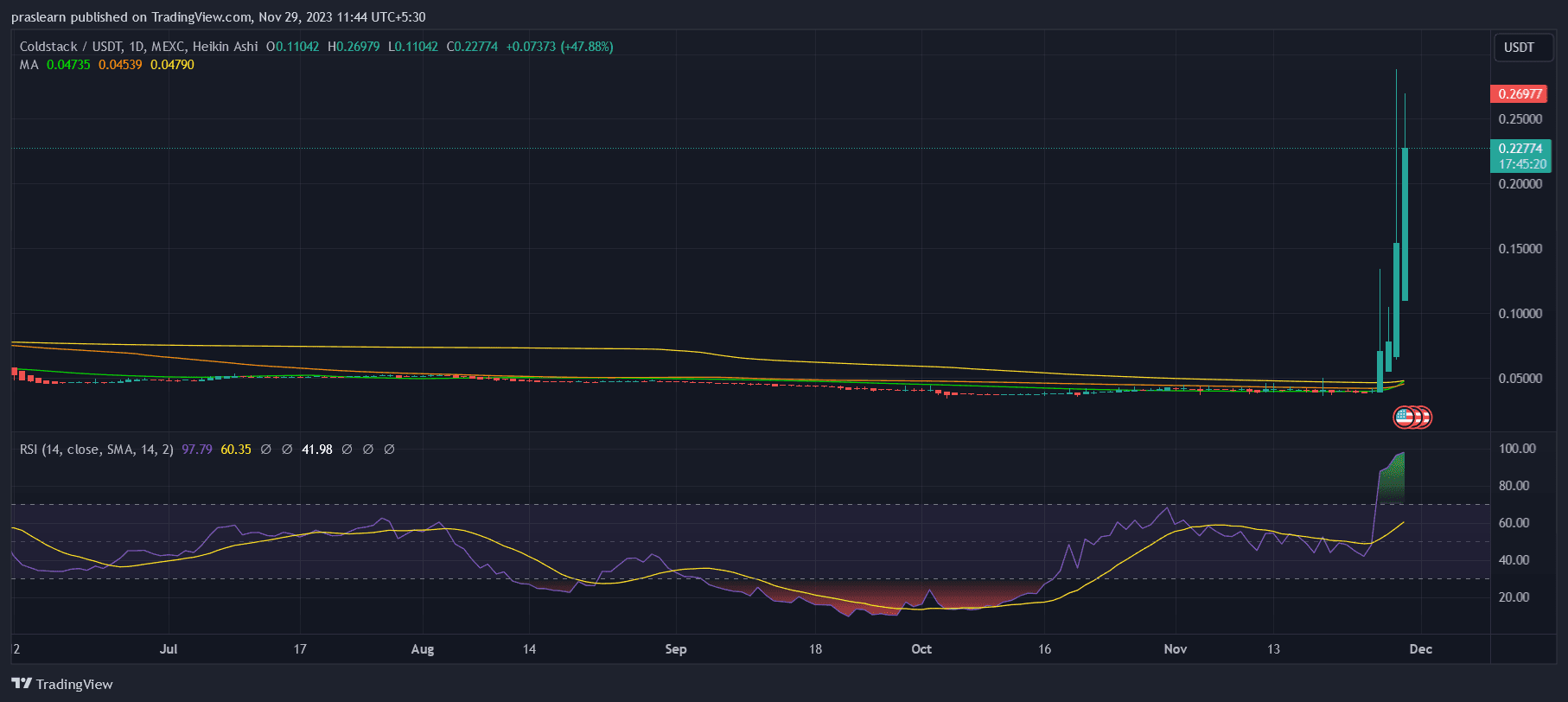Open the USDT currency selector
Viewport: 1568px width, 702px height.
(x=1519, y=48)
